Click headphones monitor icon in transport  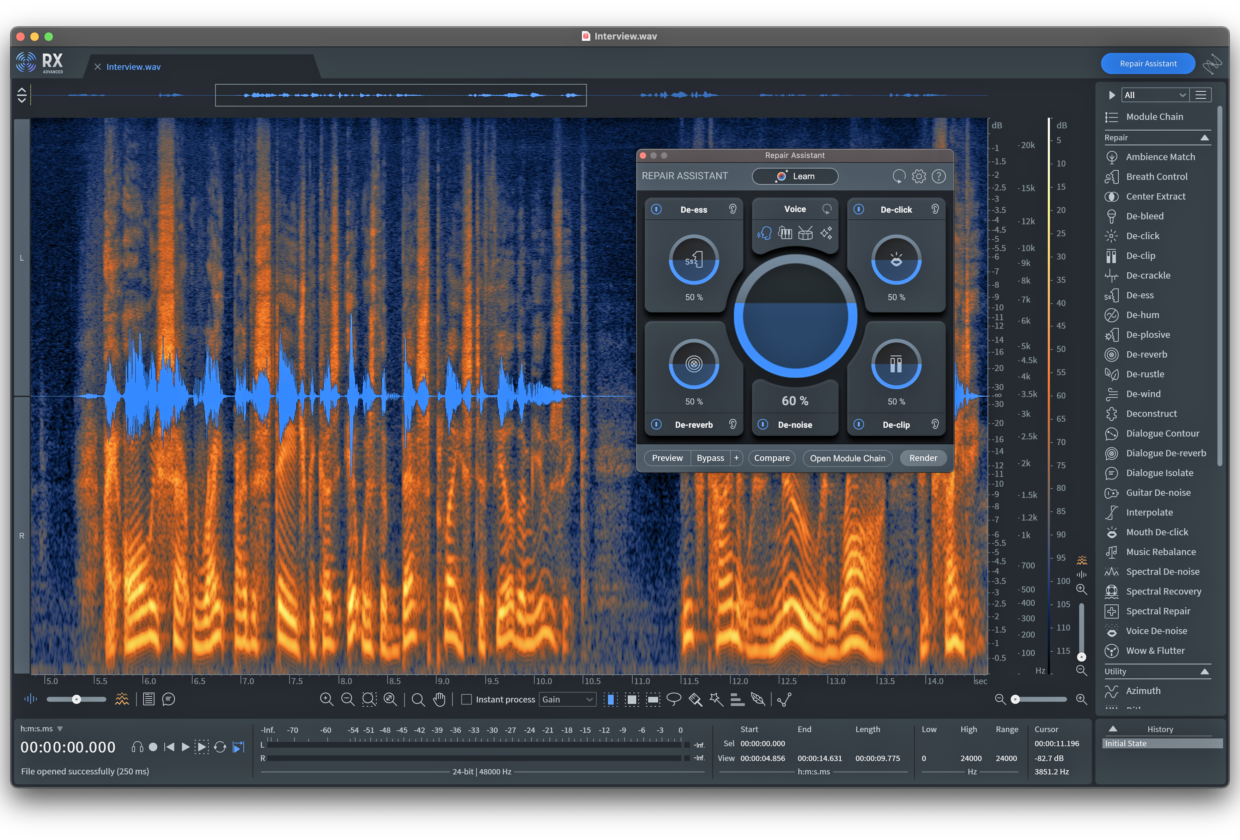coord(138,747)
